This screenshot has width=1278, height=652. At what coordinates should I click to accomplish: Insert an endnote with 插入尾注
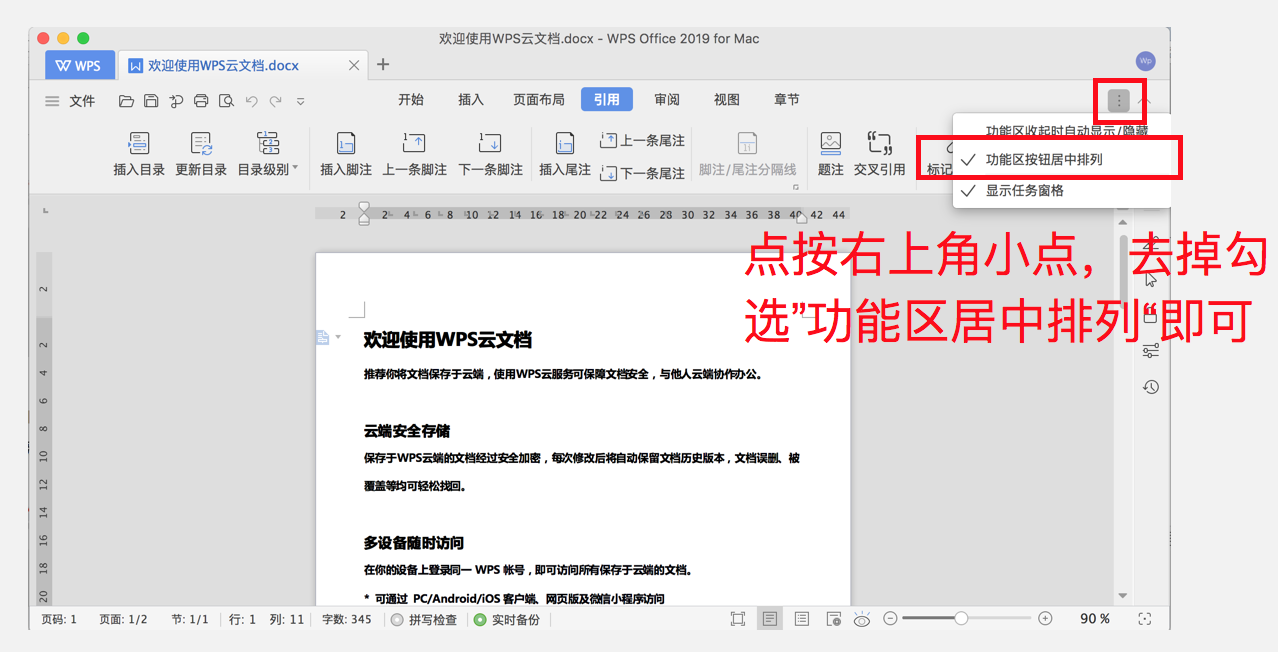click(x=565, y=144)
